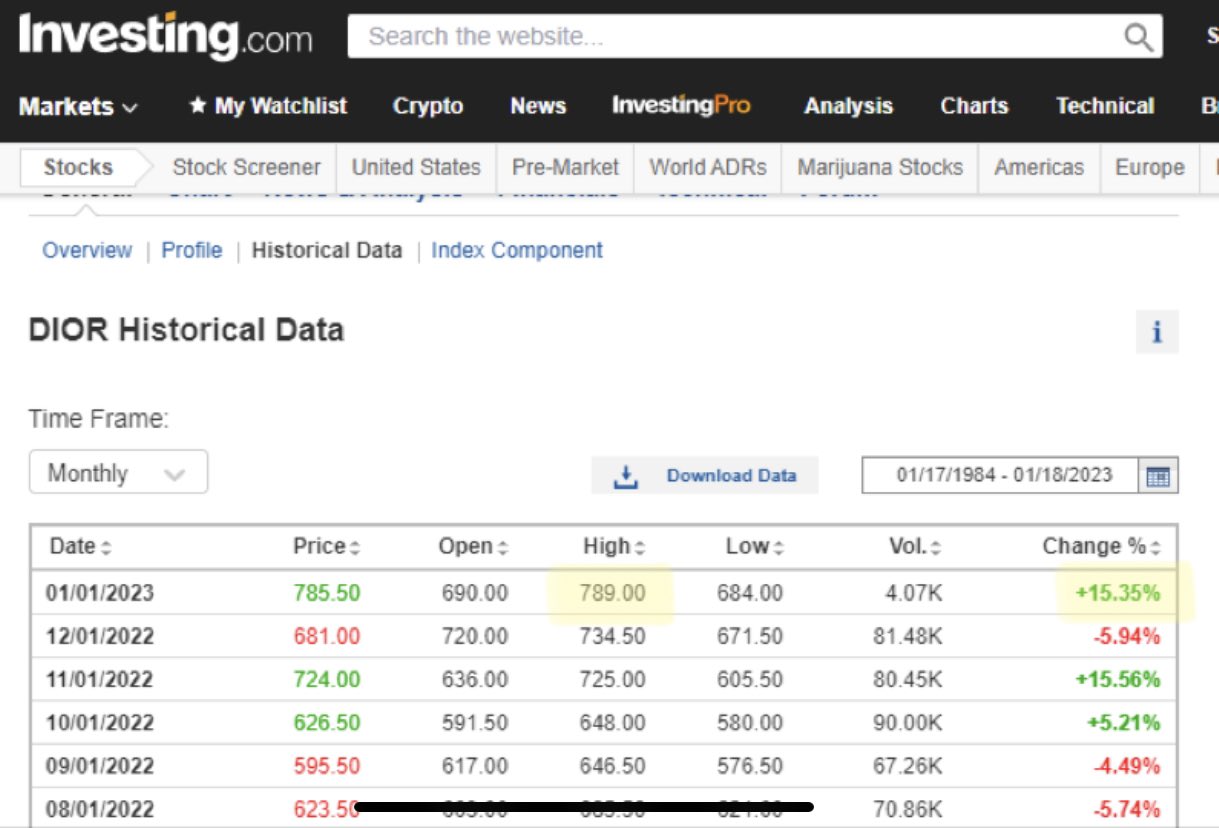Sort table by Date column arrows

pos(106,548)
